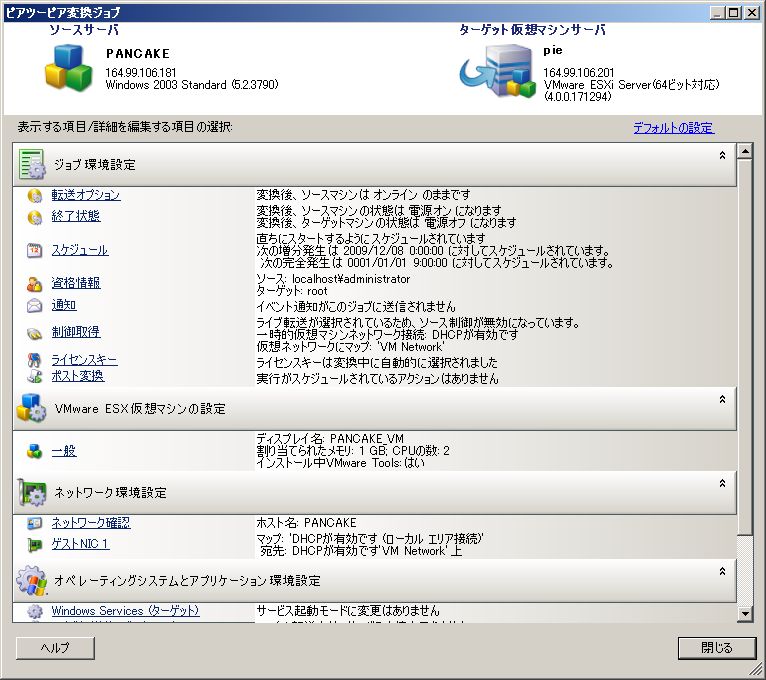
Task: Click the ネットワーク環境設定 section title
Action: [110, 492]
